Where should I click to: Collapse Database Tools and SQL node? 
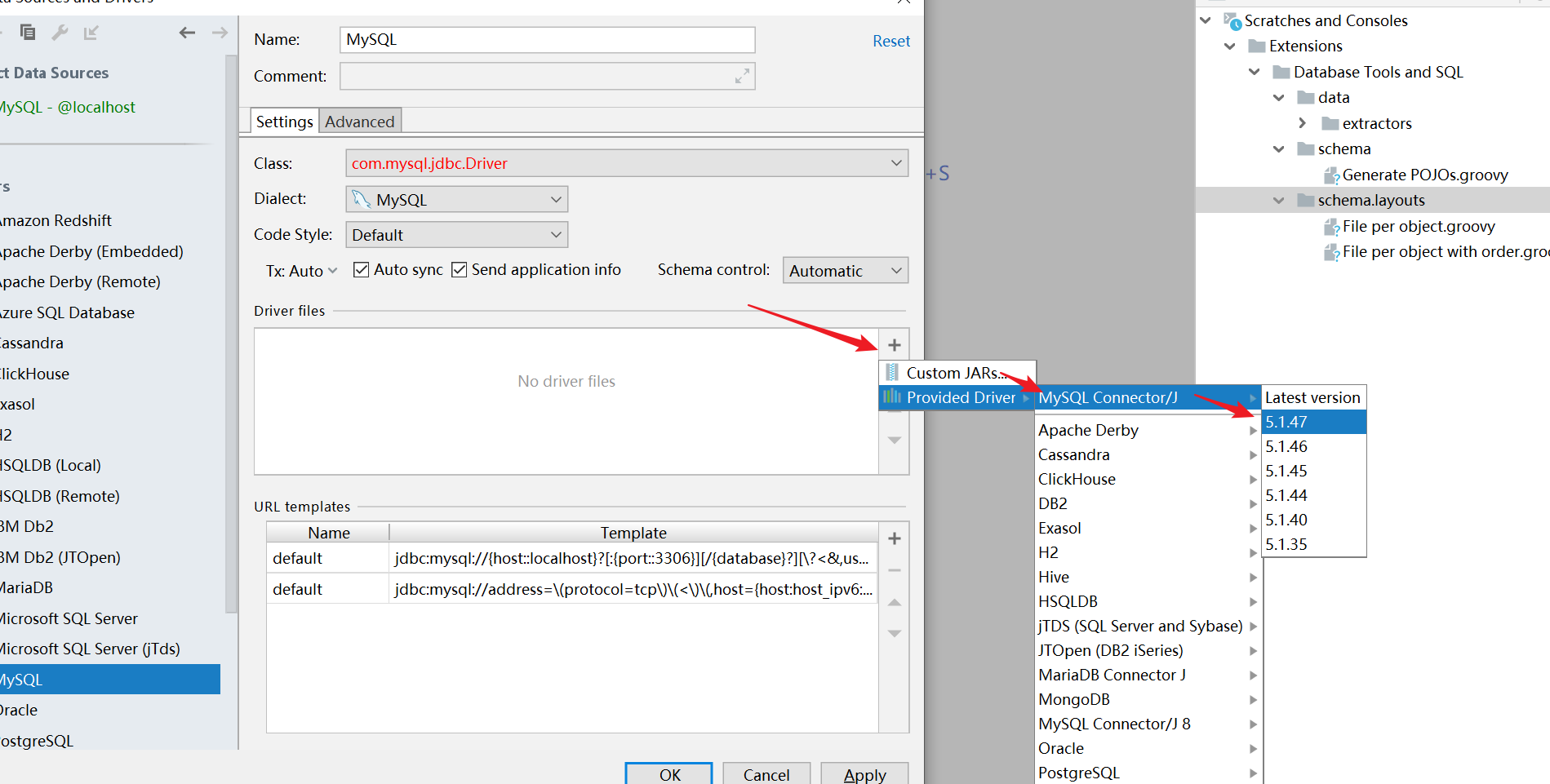point(1255,72)
